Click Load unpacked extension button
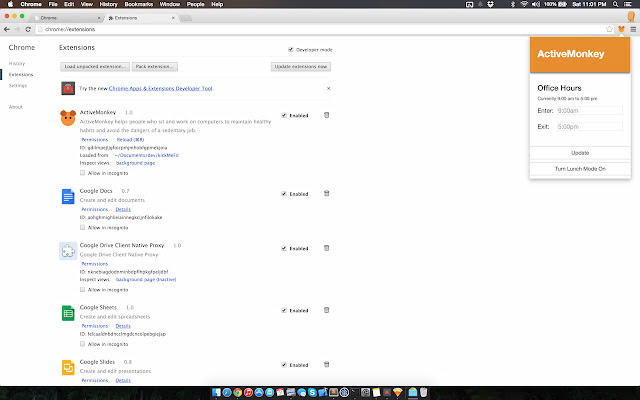The width and height of the screenshot is (640, 400). [x=95, y=67]
